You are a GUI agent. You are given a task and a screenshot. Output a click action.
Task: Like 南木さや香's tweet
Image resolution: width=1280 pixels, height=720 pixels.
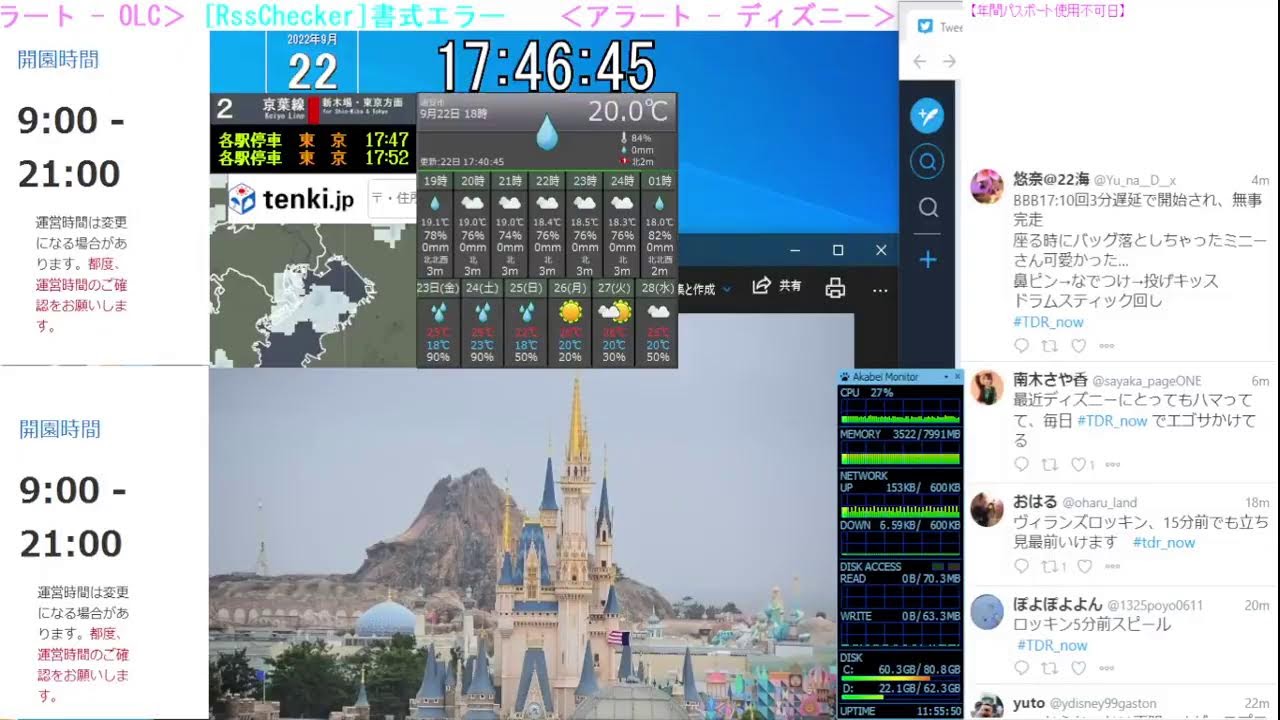(x=1078, y=464)
